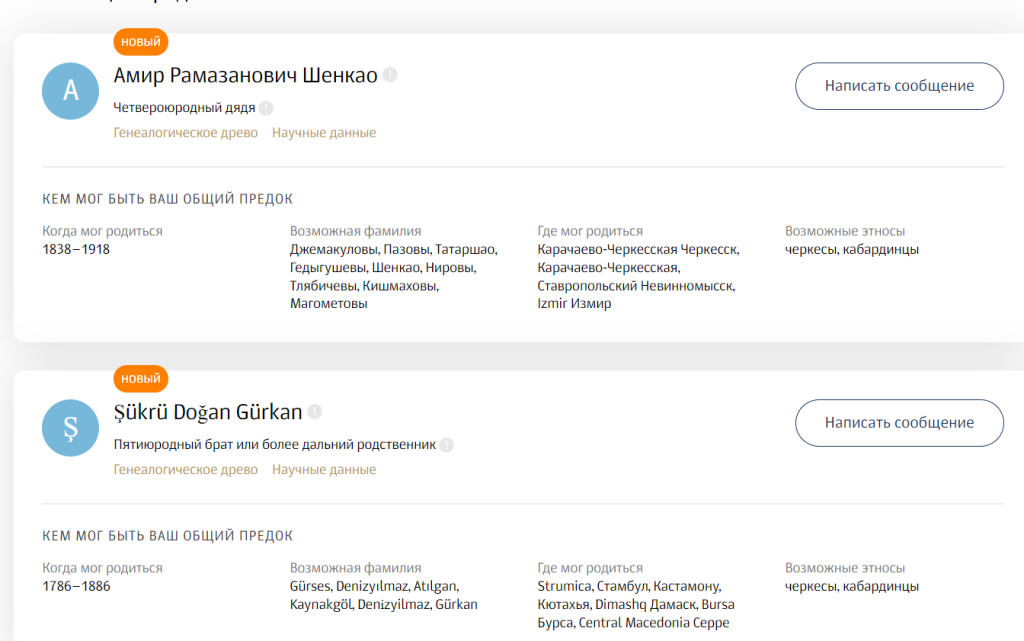Show Научные данные for Şükrü Gürkan
Screen dimensions: 1024x641
point(324,469)
